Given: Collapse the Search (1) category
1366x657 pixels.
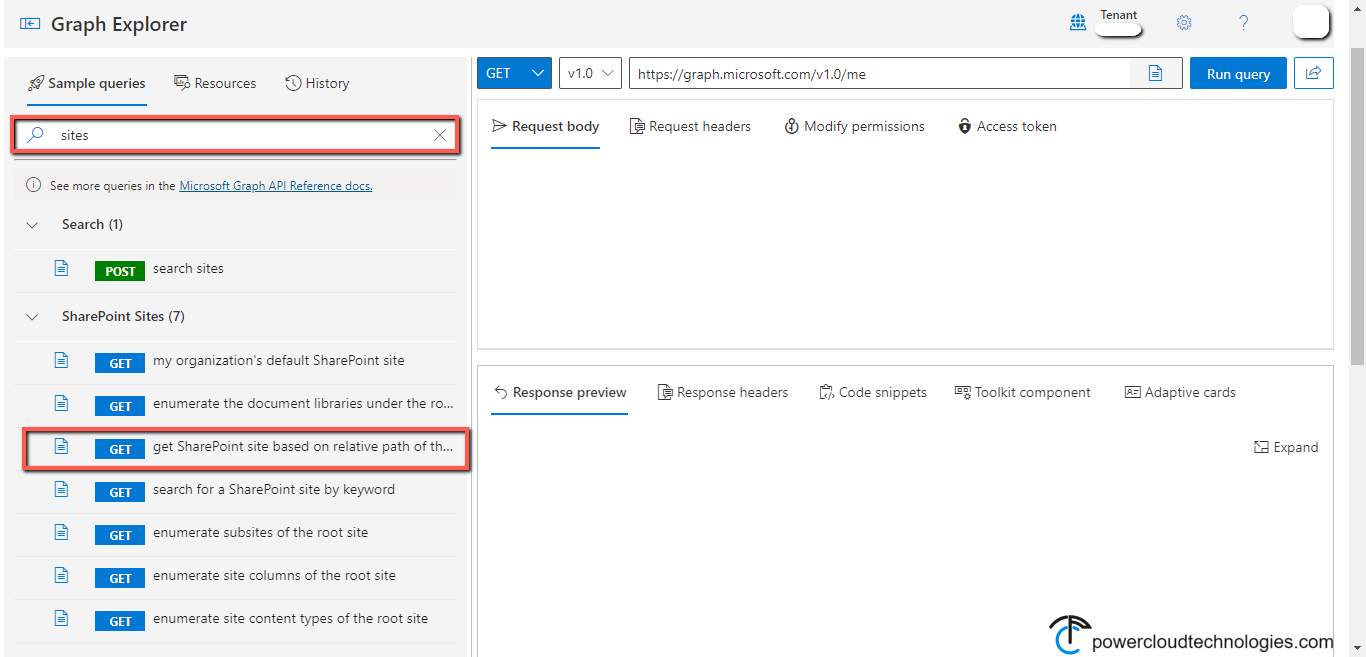Looking at the screenshot, I should click(33, 224).
